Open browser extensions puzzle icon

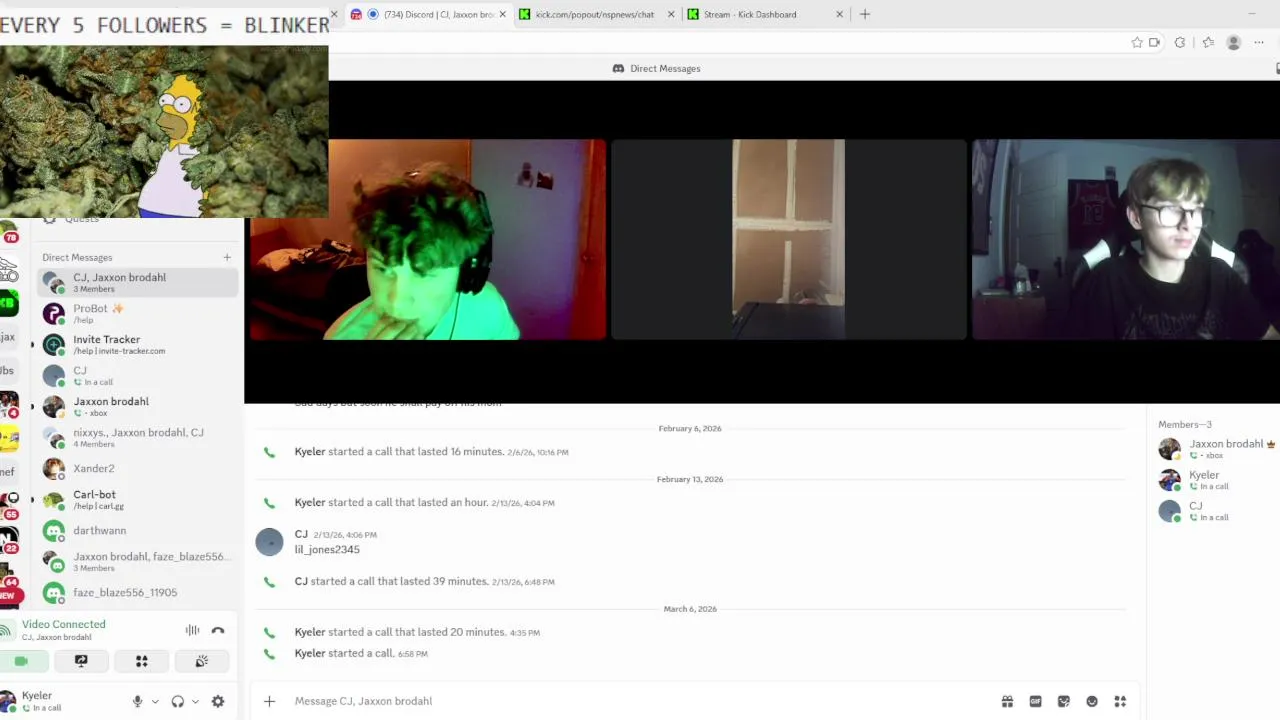click(1180, 43)
